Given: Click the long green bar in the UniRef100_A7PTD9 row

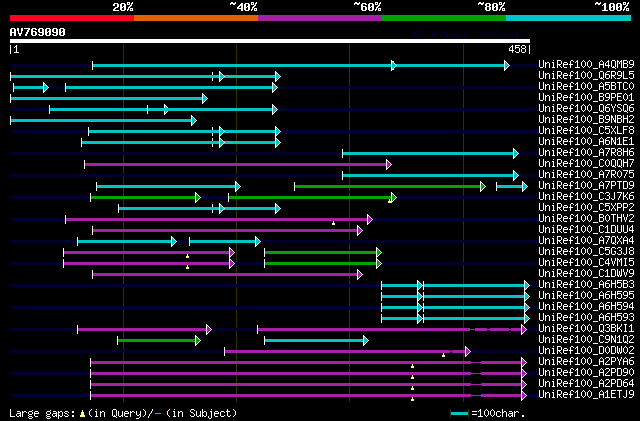Looking at the screenshot, I should pyautogui.click(x=390, y=187).
